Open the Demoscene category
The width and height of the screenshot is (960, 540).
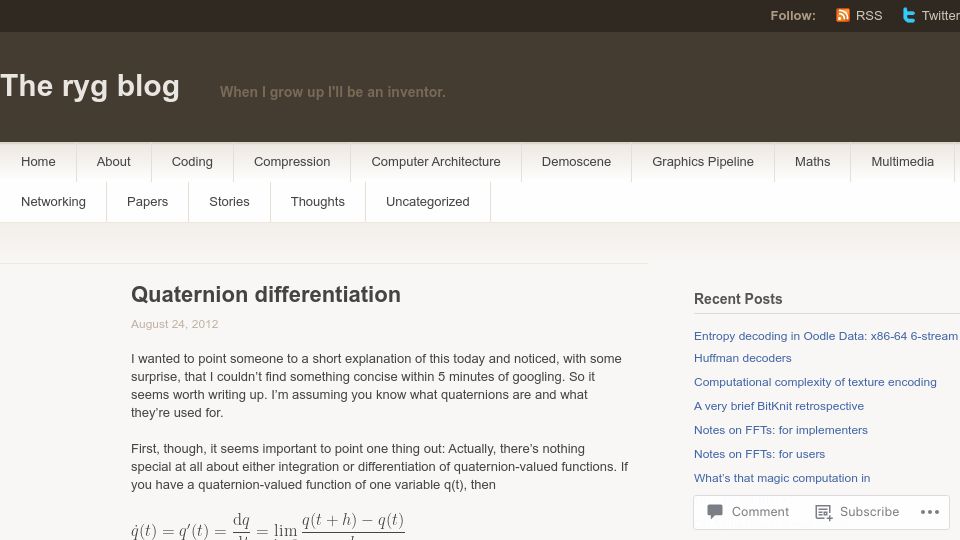coord(576,162)
